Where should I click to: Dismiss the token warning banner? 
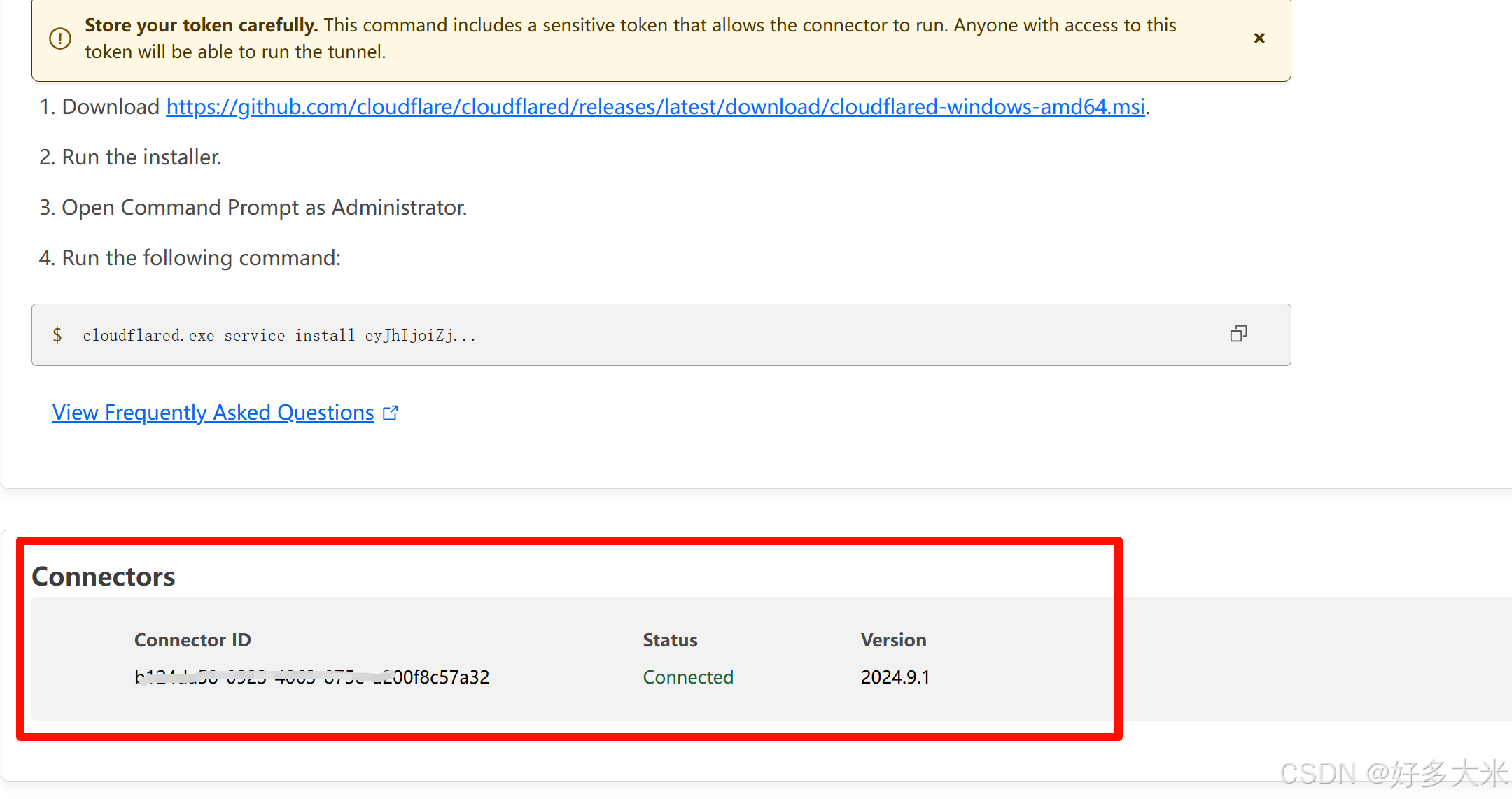pos(1259,38)
